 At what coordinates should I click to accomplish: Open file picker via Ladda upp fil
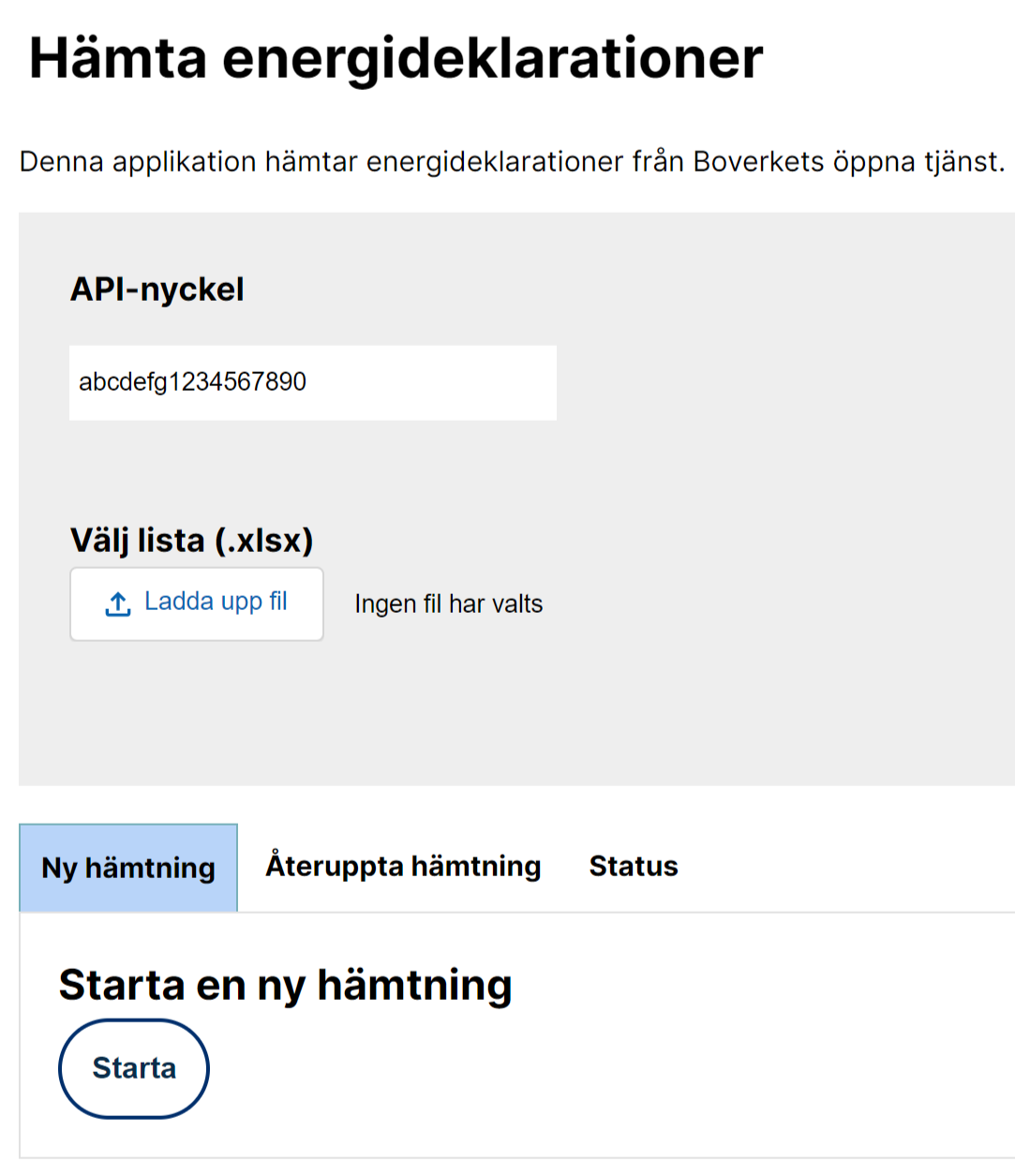197,604
